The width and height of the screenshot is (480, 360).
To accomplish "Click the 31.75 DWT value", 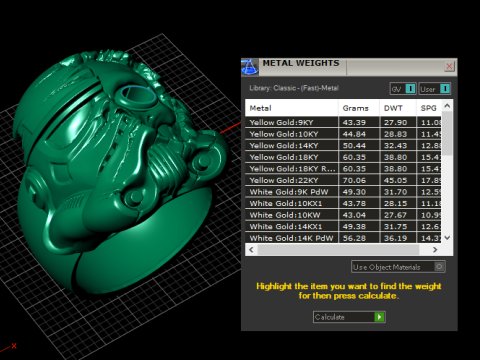I will pyautogui.click(x=395, y=227).
